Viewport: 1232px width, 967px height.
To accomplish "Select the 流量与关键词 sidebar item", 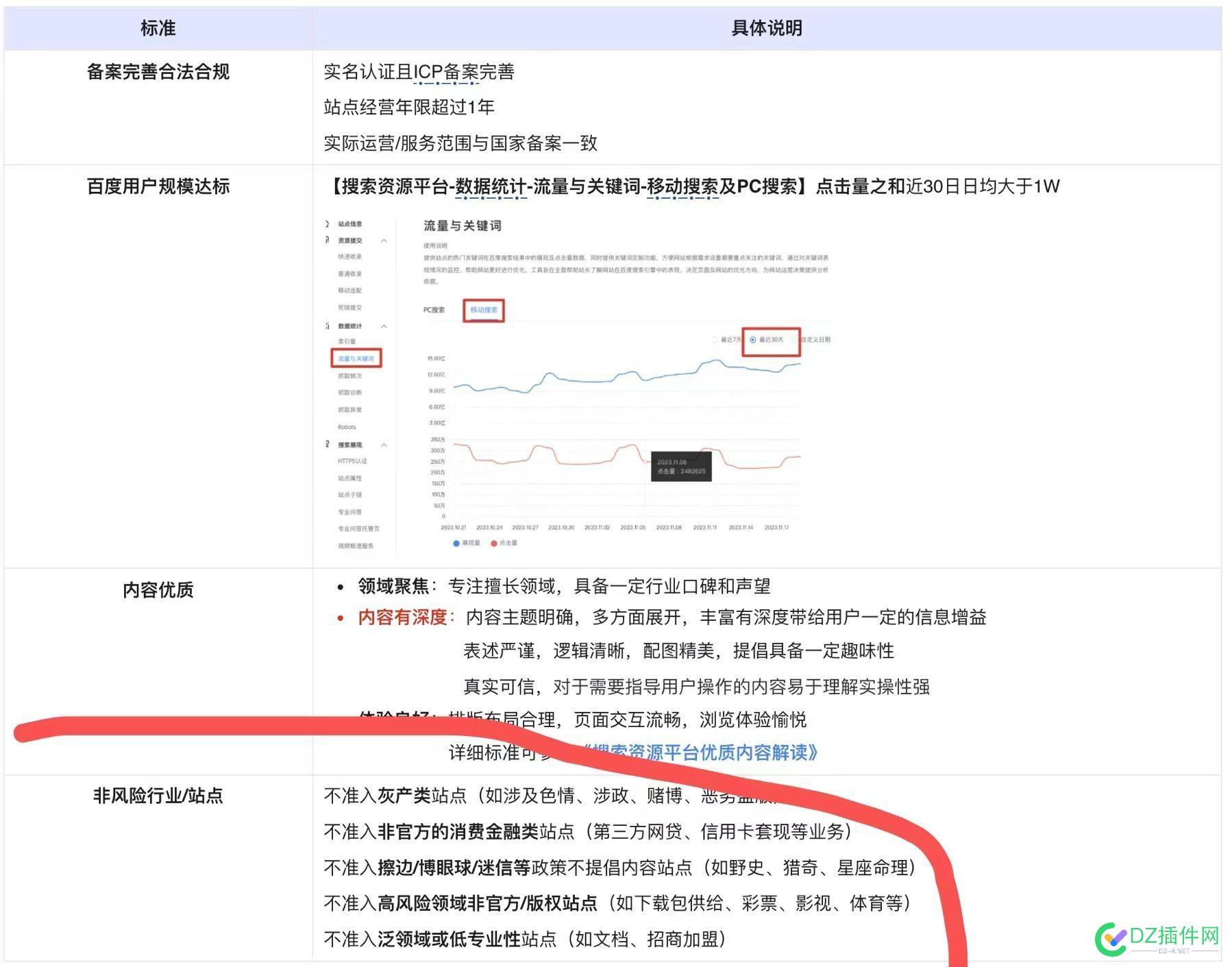I will (x=356, y=358).
